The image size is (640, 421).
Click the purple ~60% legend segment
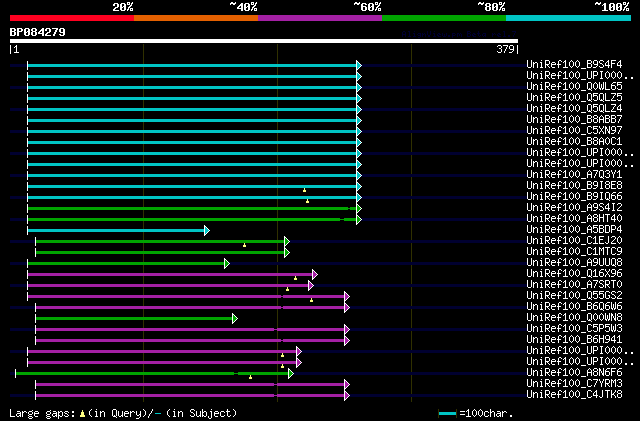pyautogui.click(x=320, y=18)
